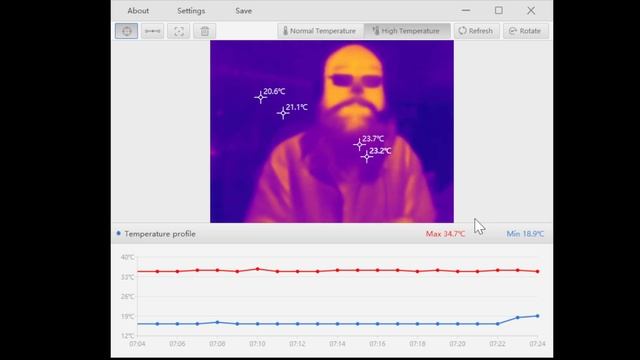Minimize the thermal camera window
The image size is (640, 360).
(x=466, y=11)
